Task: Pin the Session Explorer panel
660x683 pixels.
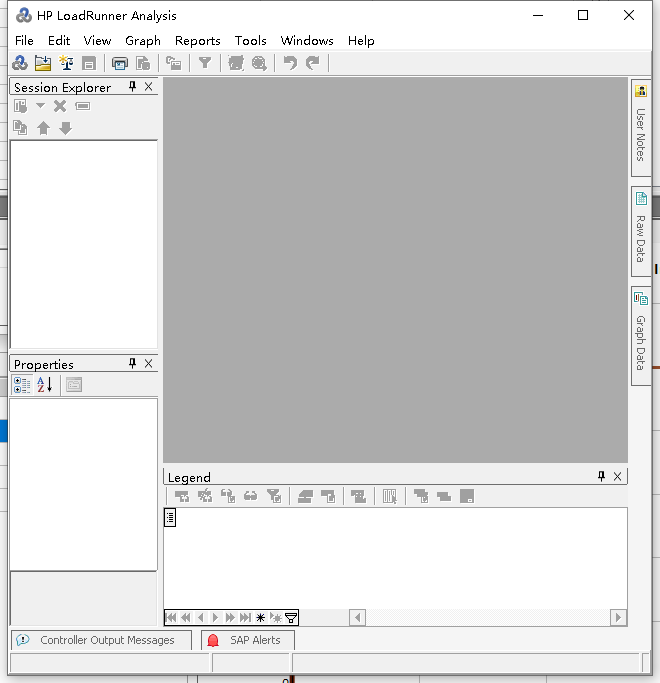Action: pos(132,86)
